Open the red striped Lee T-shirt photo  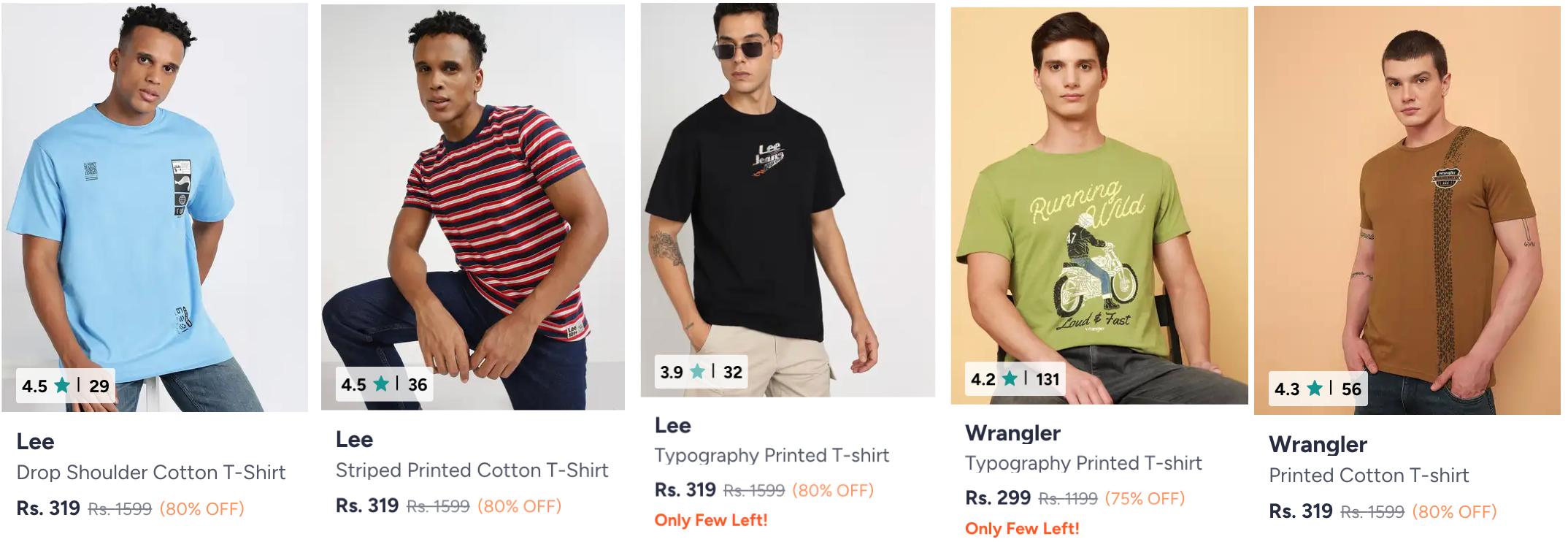pos(472,205)
